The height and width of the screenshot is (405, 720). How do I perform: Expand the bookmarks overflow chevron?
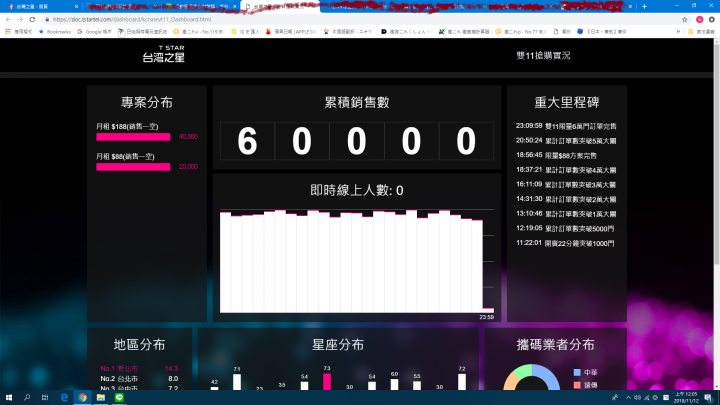678,32
